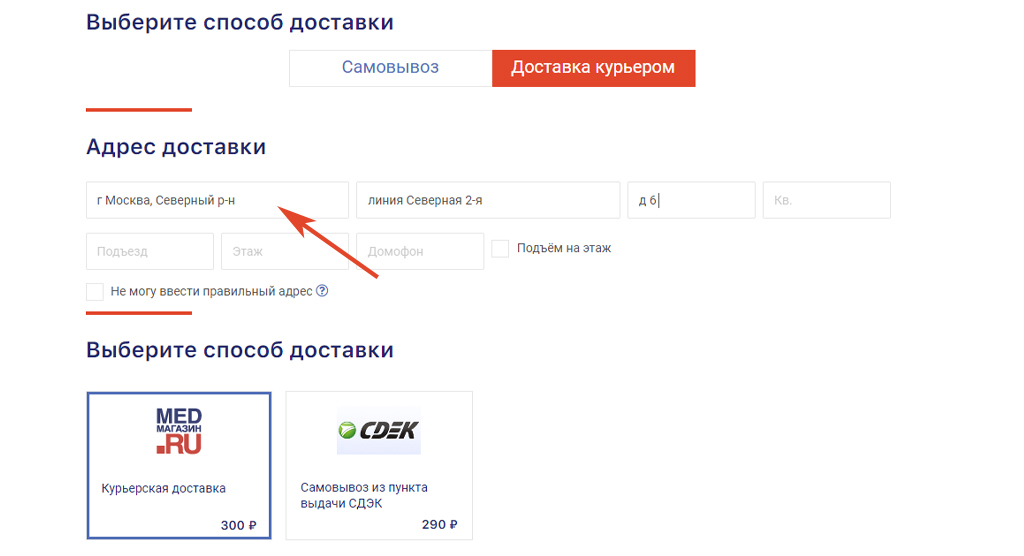1024x556 pixels.
Task: Open the question mark help icon
Action: coord(322,291)
